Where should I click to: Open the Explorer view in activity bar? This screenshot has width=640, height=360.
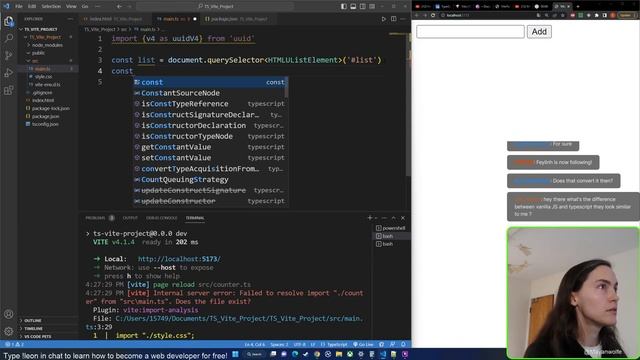(9, 21)
